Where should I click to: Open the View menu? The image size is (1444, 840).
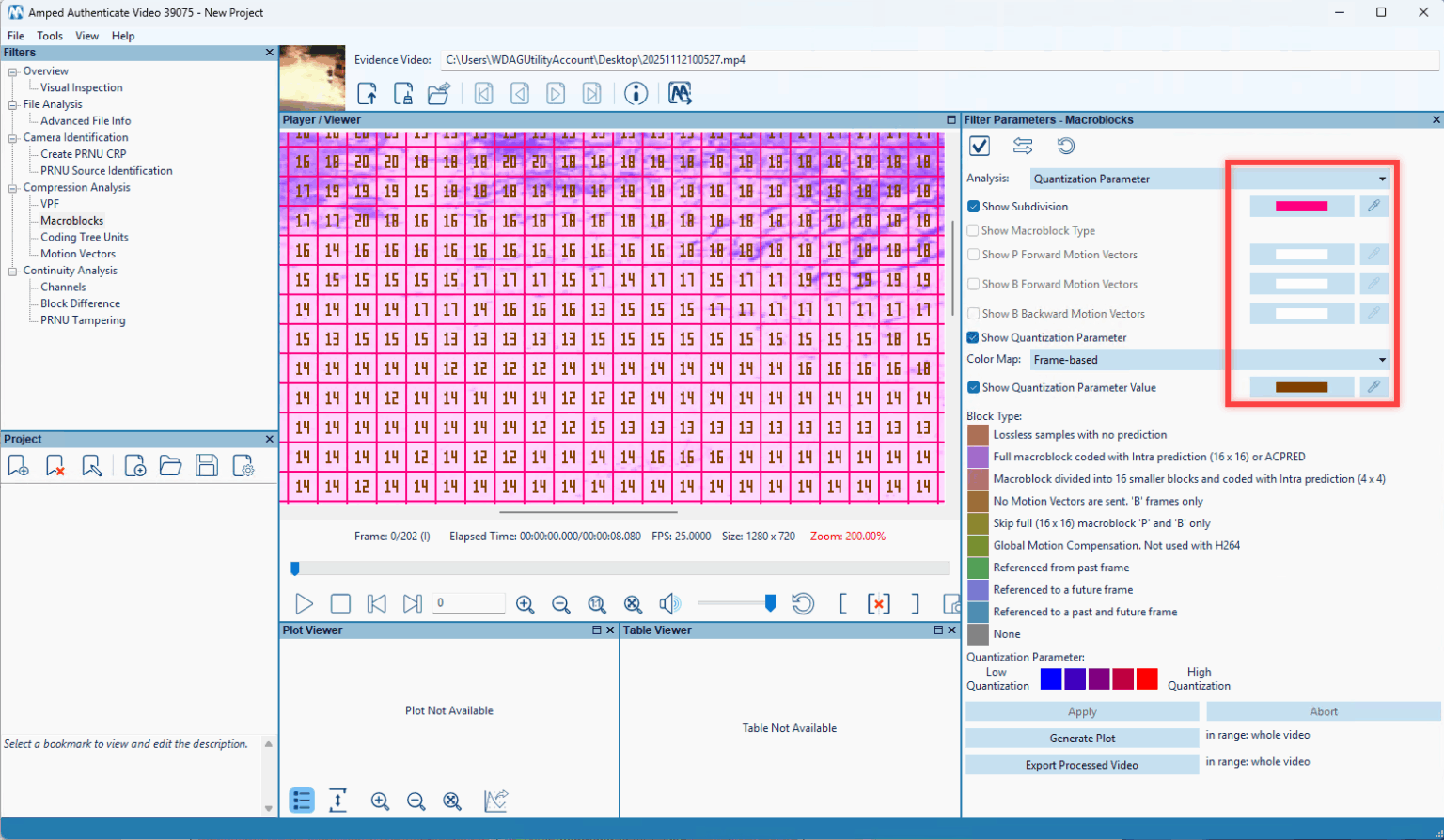86,36
